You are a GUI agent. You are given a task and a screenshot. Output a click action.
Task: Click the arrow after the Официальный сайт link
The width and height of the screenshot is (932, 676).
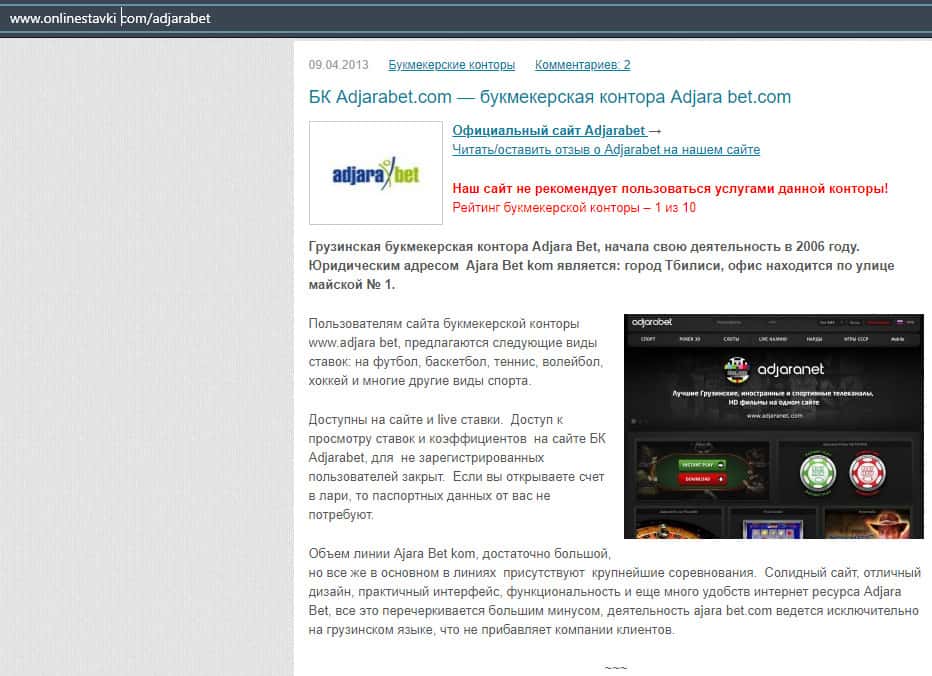click(655, 130)
